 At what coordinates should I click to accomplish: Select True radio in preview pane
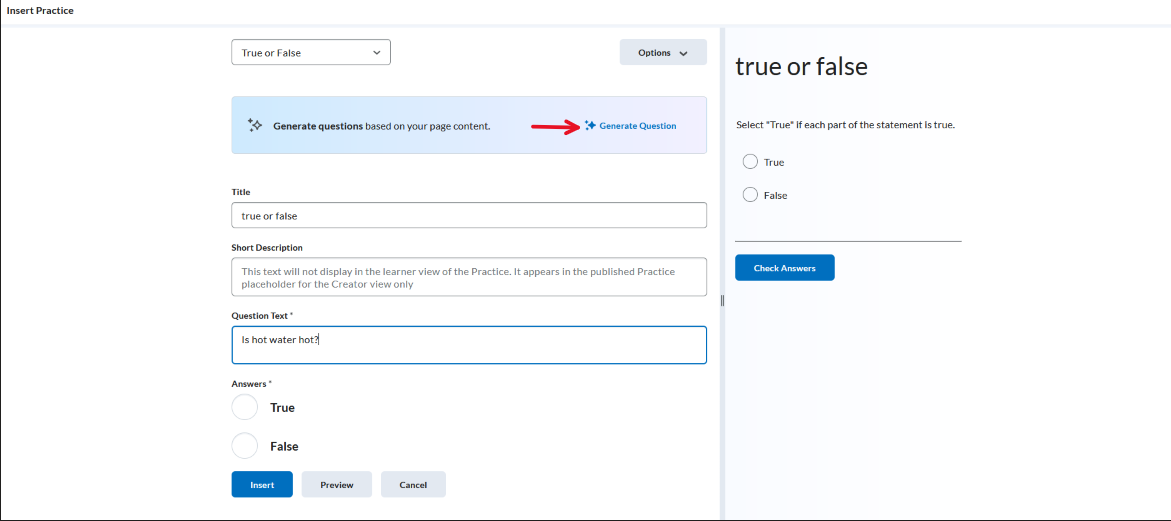click(x=750, y=162)
